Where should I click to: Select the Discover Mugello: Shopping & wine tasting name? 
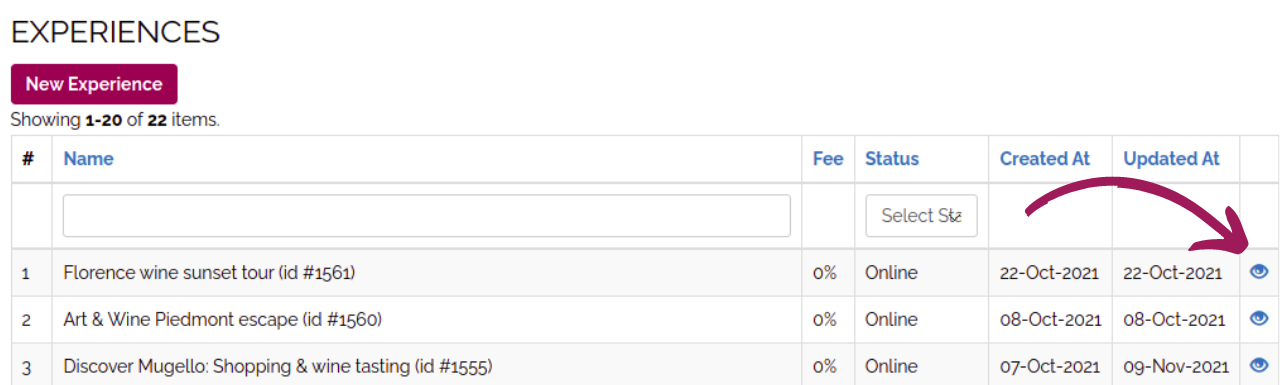tap(278, 367)
